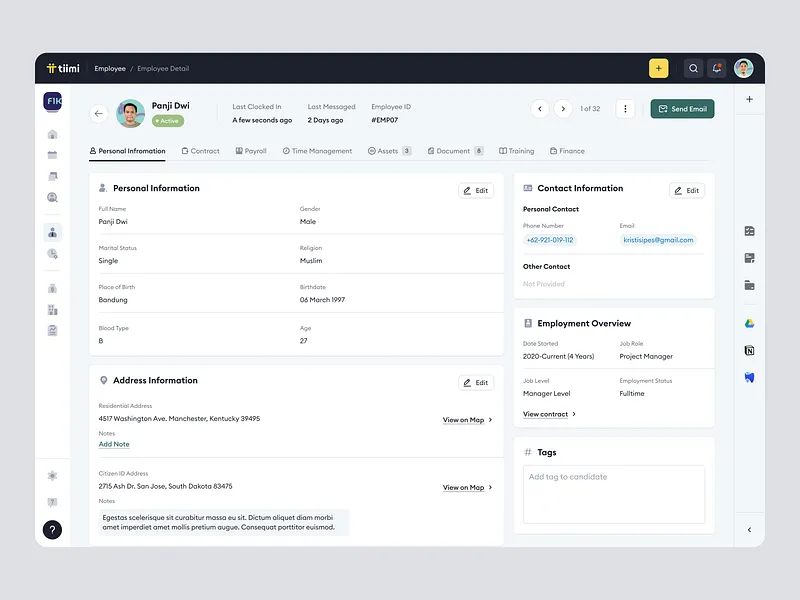Click the search icon in the top bar
Viewport: 800px width, 600px height.
tap(693, 69)
